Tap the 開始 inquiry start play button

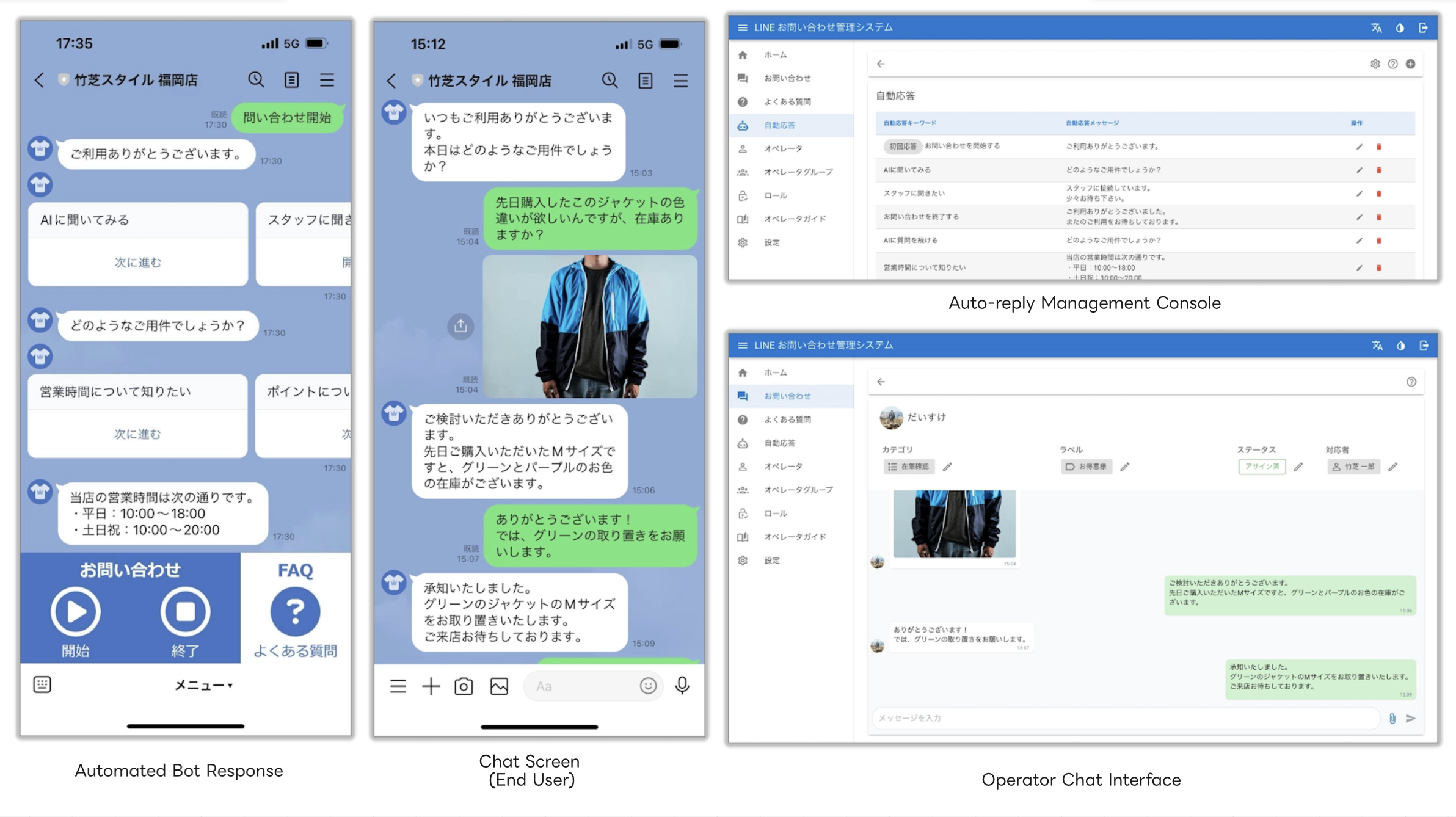(x=75, y=612)
